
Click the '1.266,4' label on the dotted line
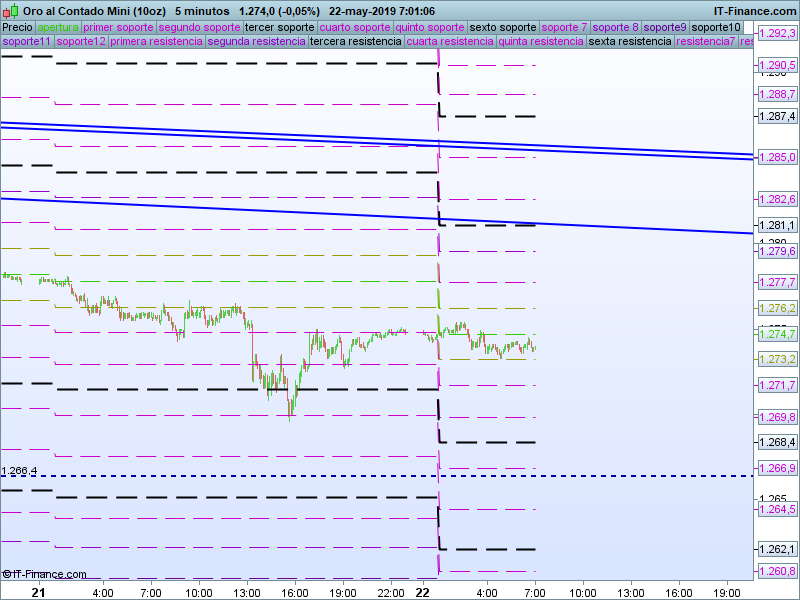coord(19,470)
